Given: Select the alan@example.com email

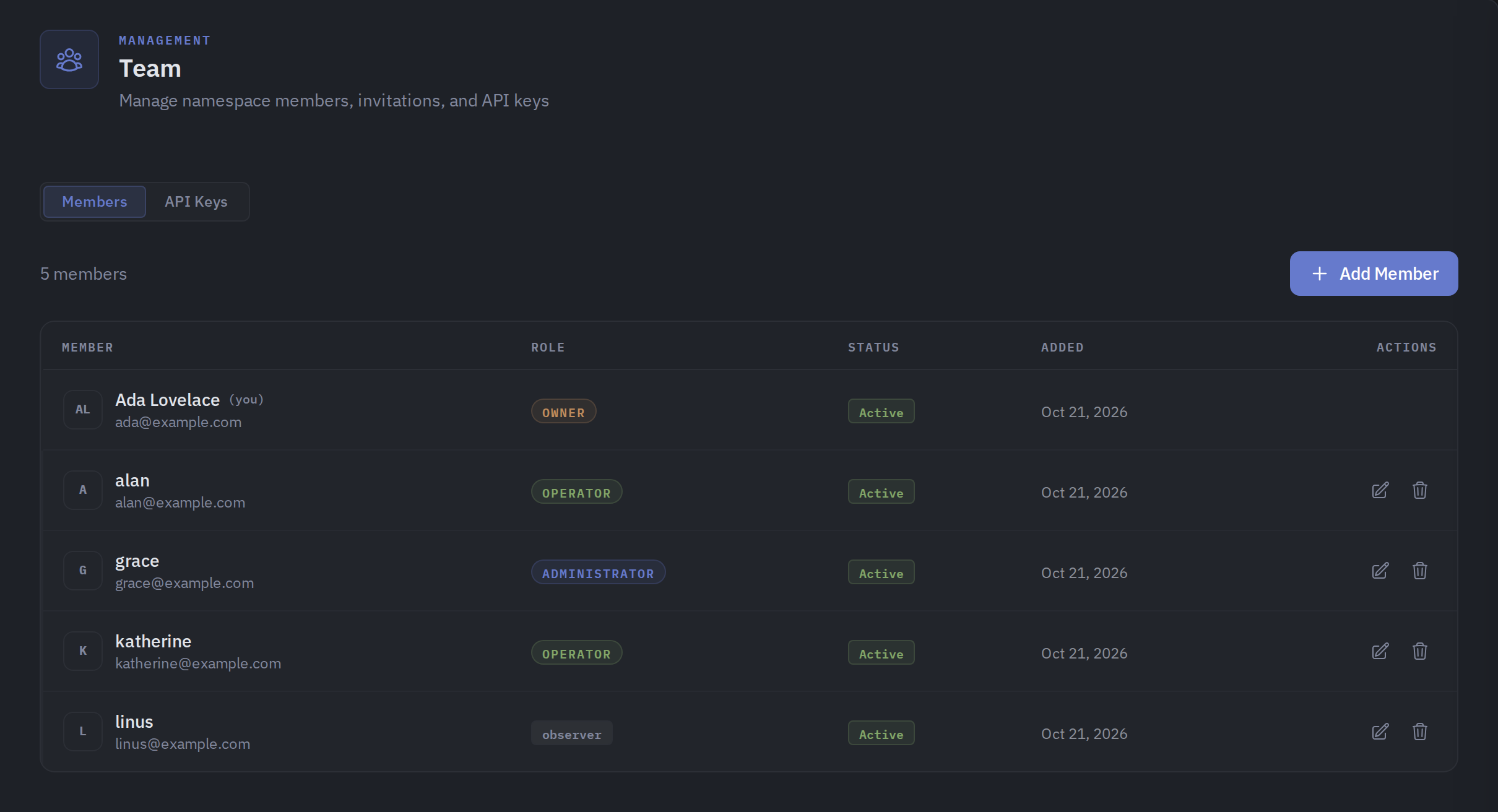Looking at the screenshot, I should (180, 503).
